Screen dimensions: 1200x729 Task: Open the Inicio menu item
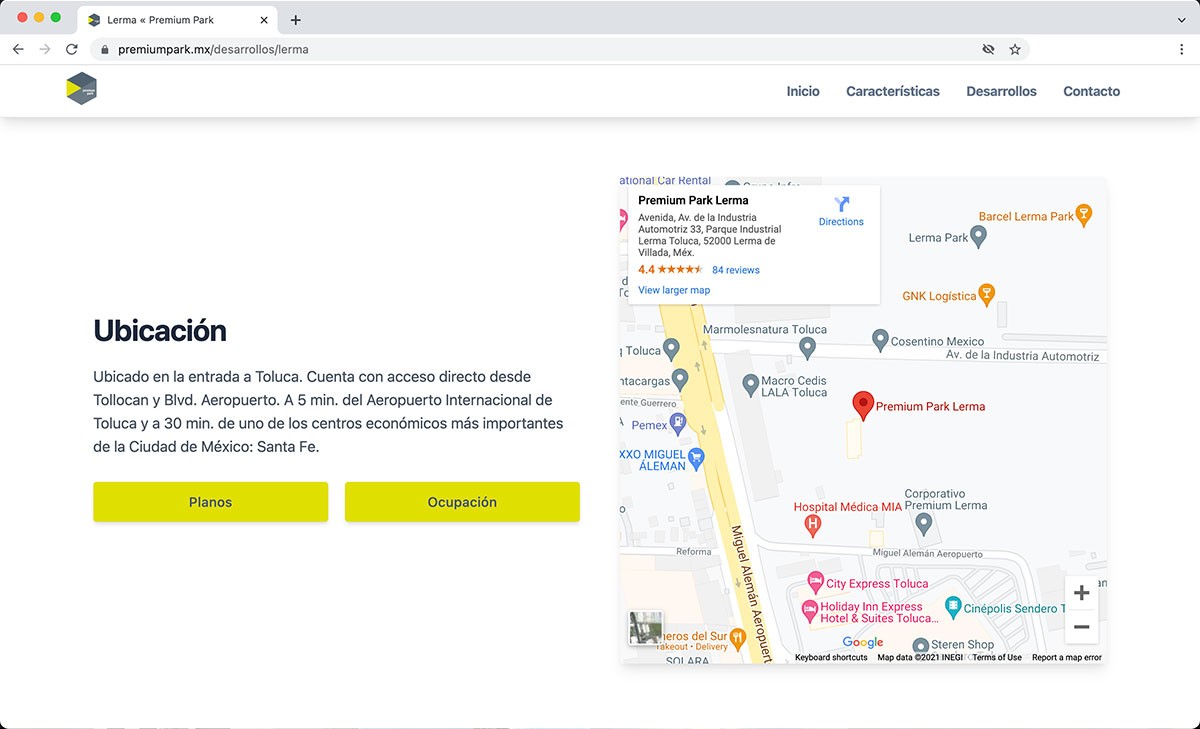[803, 91]
